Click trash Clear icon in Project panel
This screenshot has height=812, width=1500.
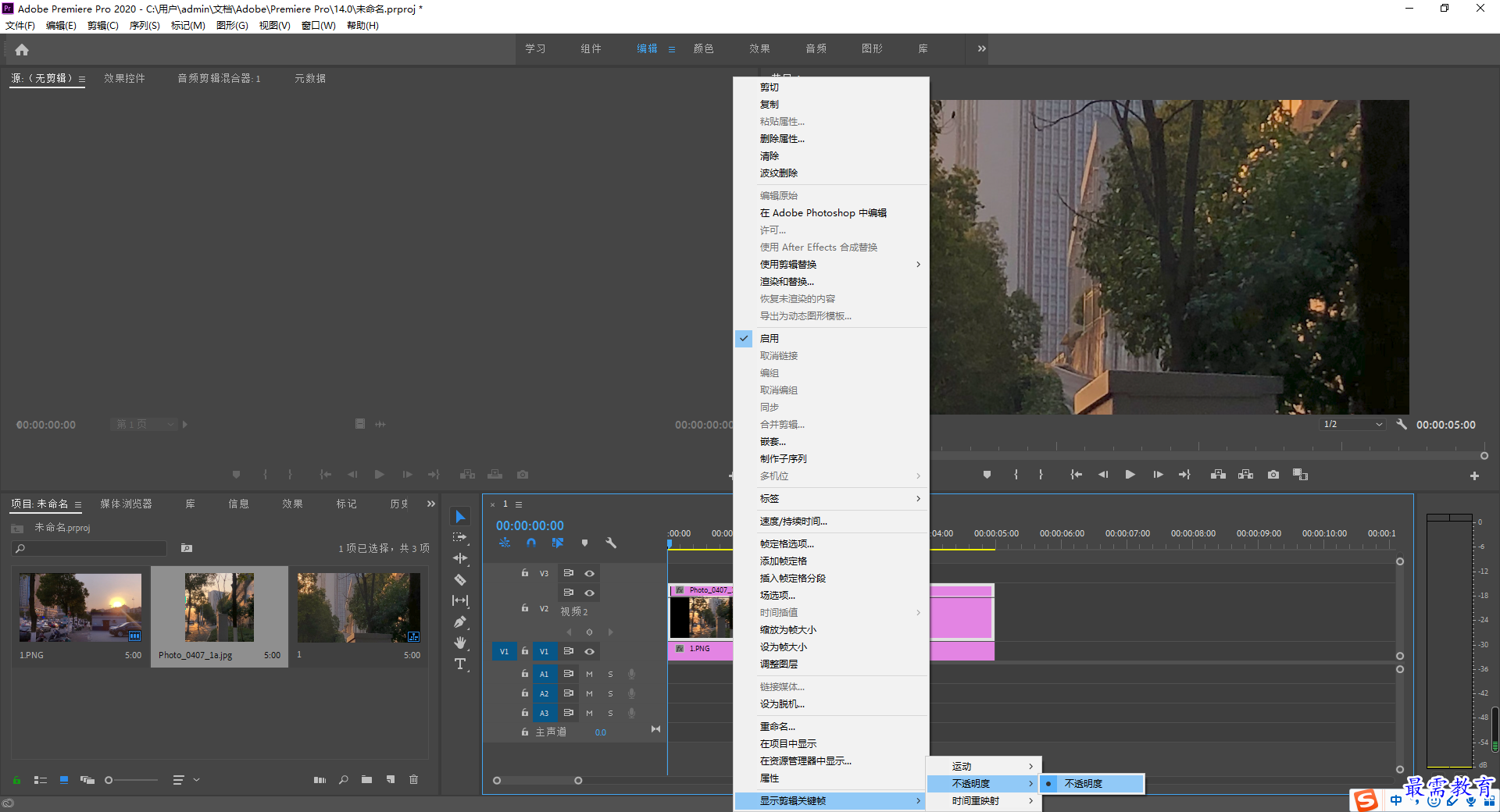414,779
